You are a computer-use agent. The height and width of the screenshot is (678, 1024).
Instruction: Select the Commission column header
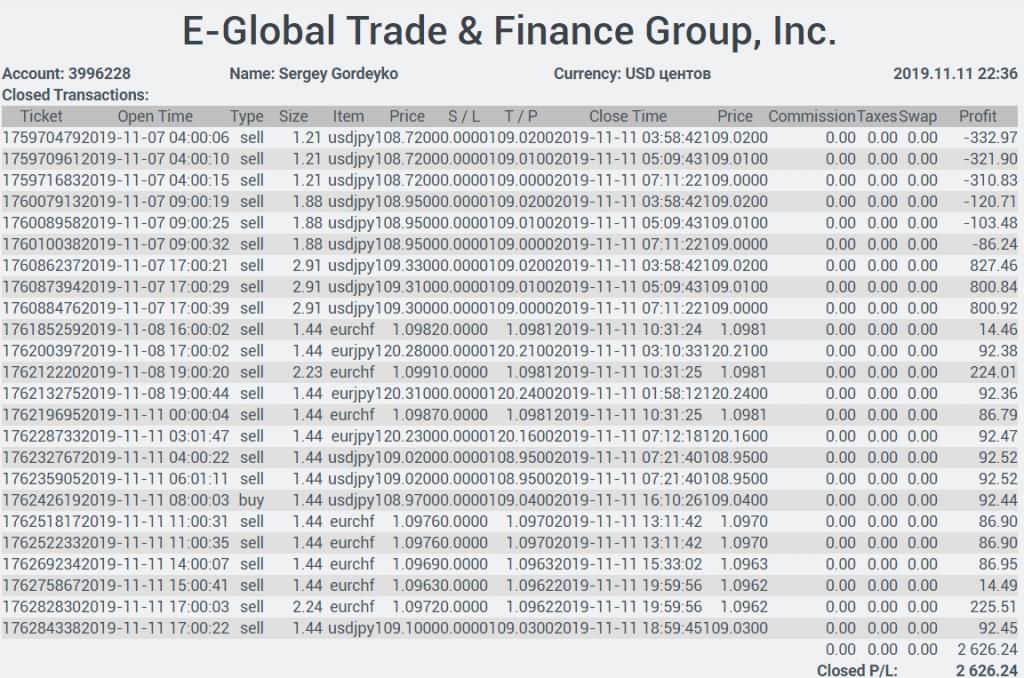point(812,116)
